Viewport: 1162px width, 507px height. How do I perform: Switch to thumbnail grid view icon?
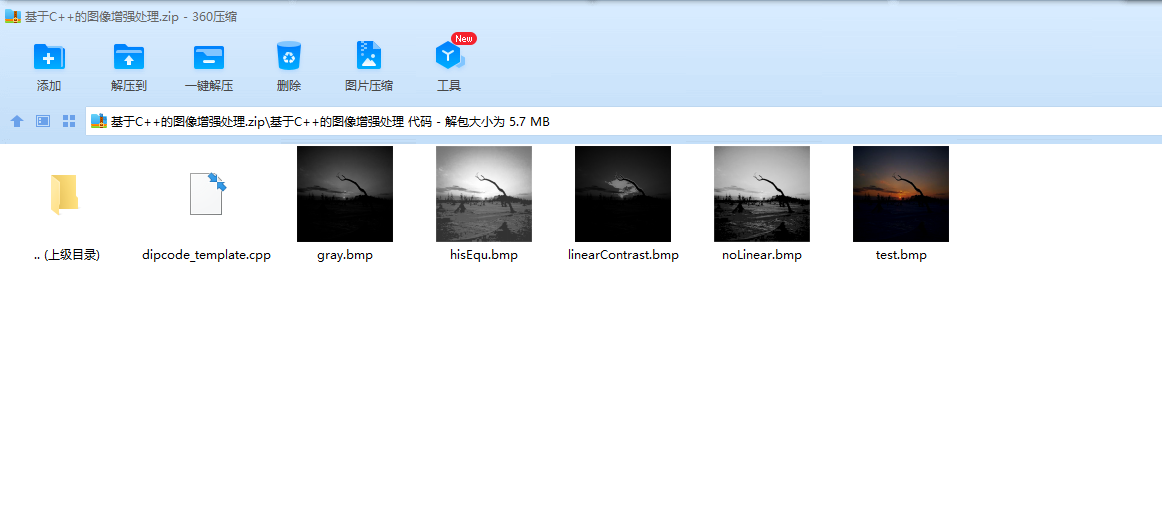(69, 122)
